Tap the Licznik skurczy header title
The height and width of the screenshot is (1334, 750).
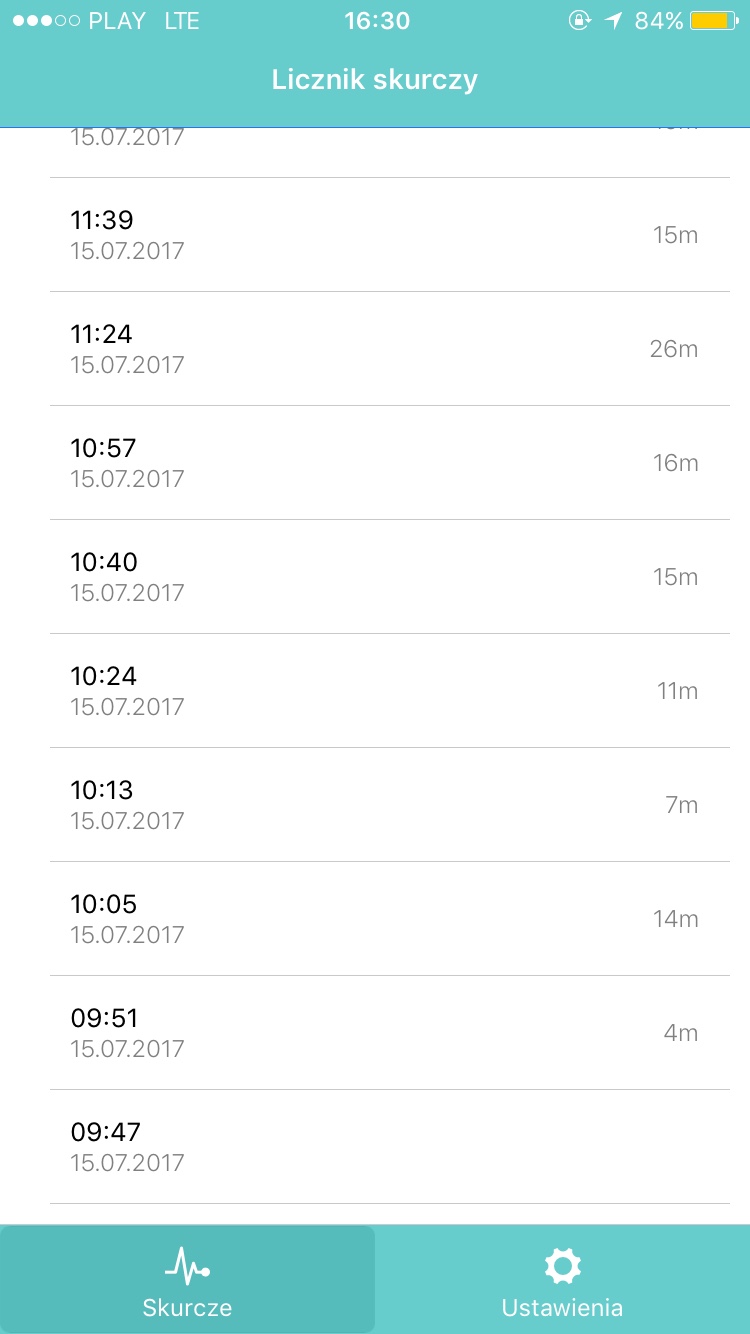tap(375, 80)
